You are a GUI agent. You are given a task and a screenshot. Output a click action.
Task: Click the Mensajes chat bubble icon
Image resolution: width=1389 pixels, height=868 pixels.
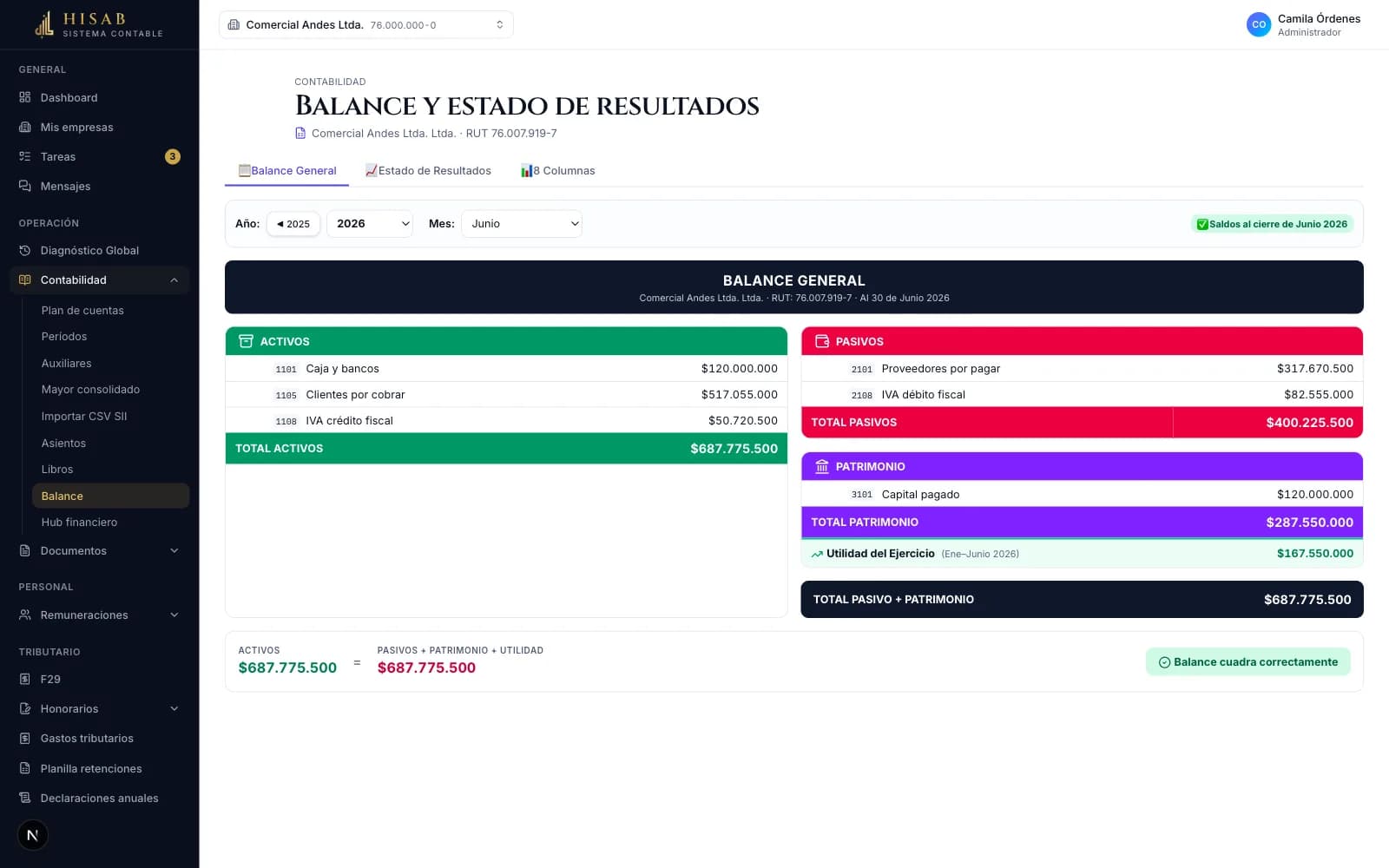click(25, 186)
